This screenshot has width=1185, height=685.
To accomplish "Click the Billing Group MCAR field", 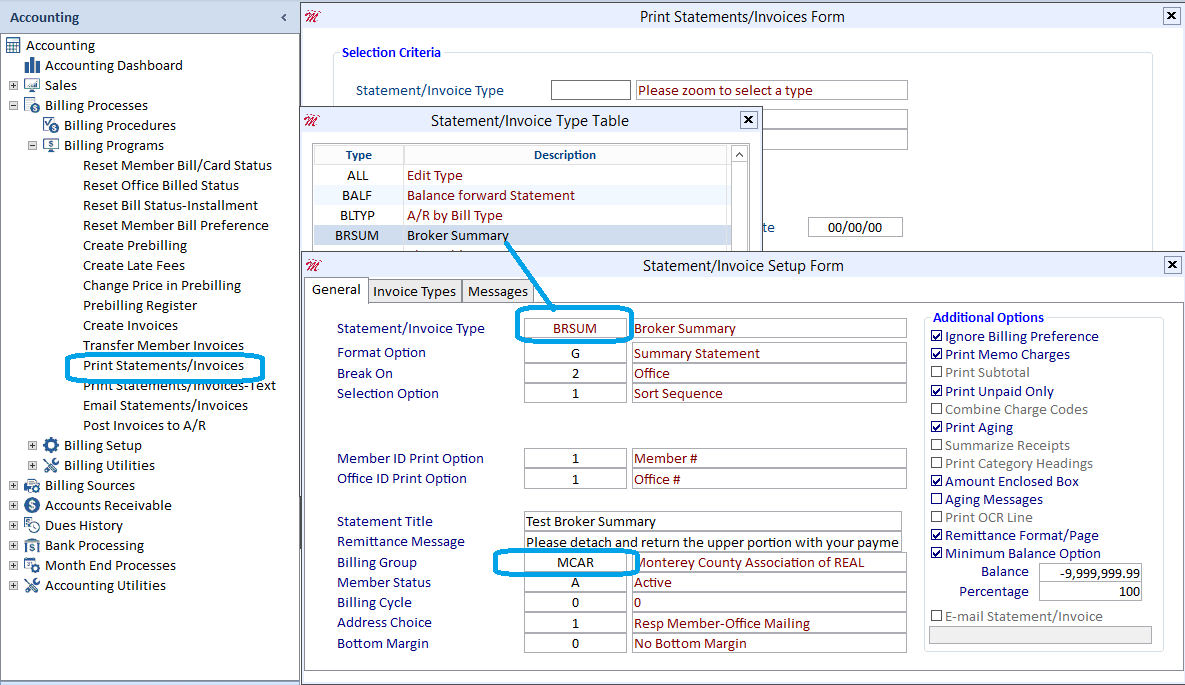I will pos(575,563).
